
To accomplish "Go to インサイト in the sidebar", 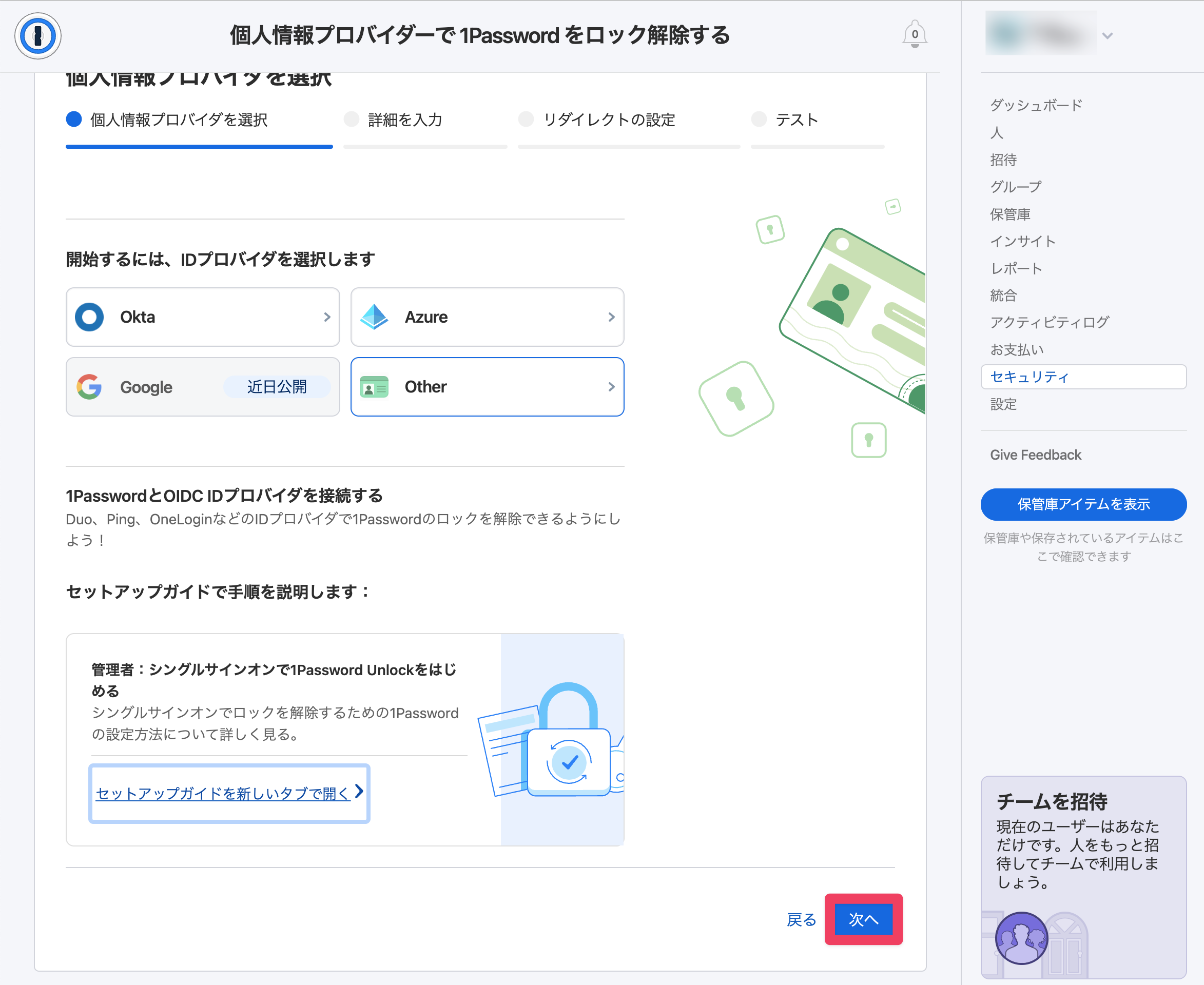I will [x=1022, y=242].
